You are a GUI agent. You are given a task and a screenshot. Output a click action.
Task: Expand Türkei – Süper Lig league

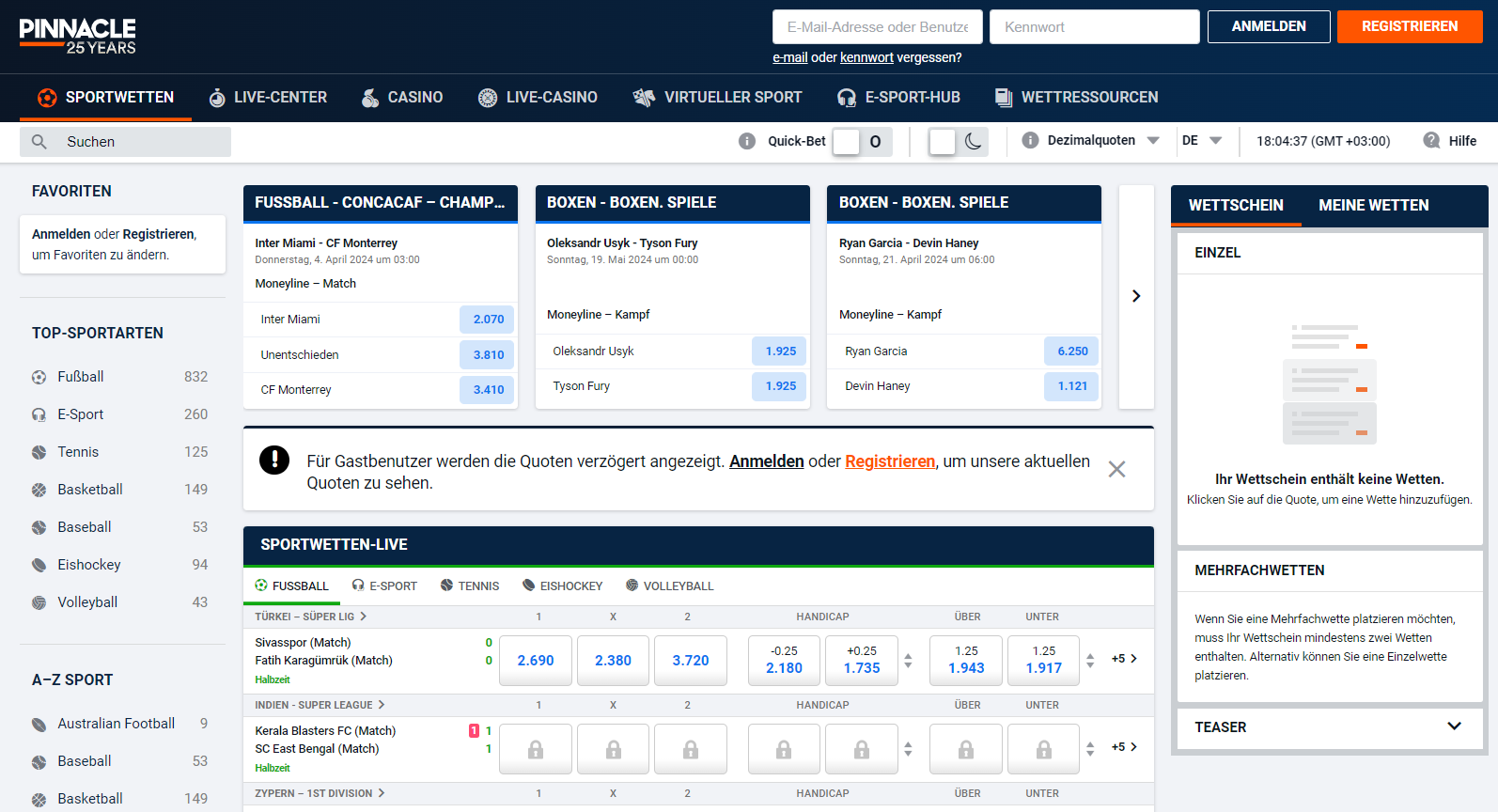310,617
